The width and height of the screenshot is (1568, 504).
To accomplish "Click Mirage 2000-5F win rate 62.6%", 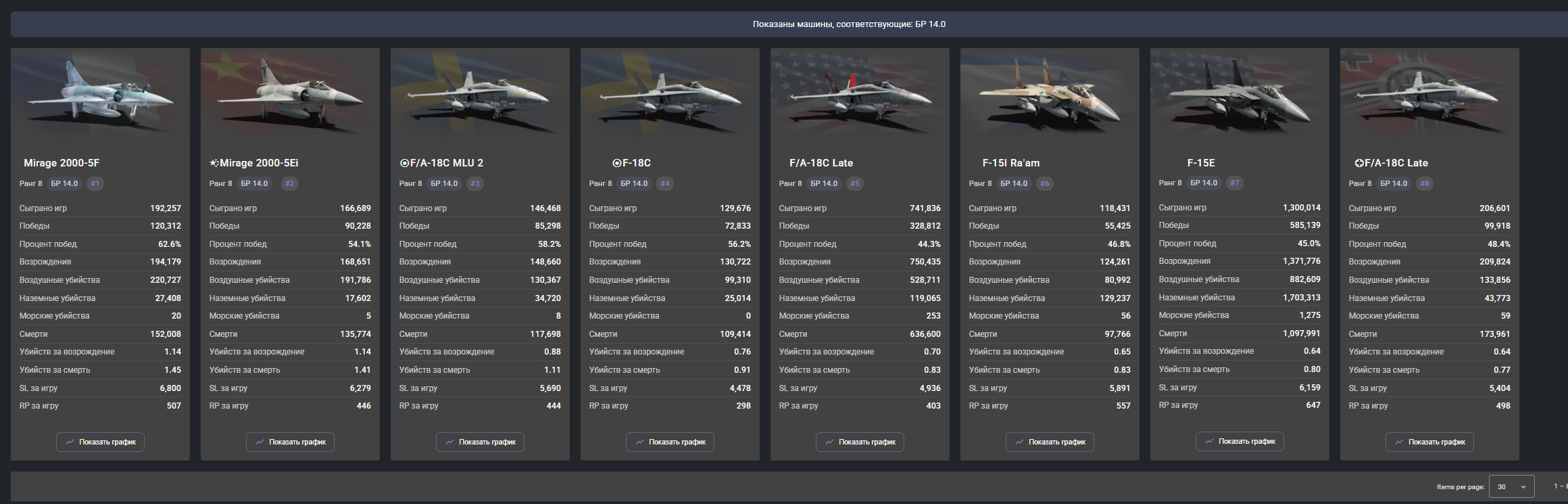I will tap(170, 244).
